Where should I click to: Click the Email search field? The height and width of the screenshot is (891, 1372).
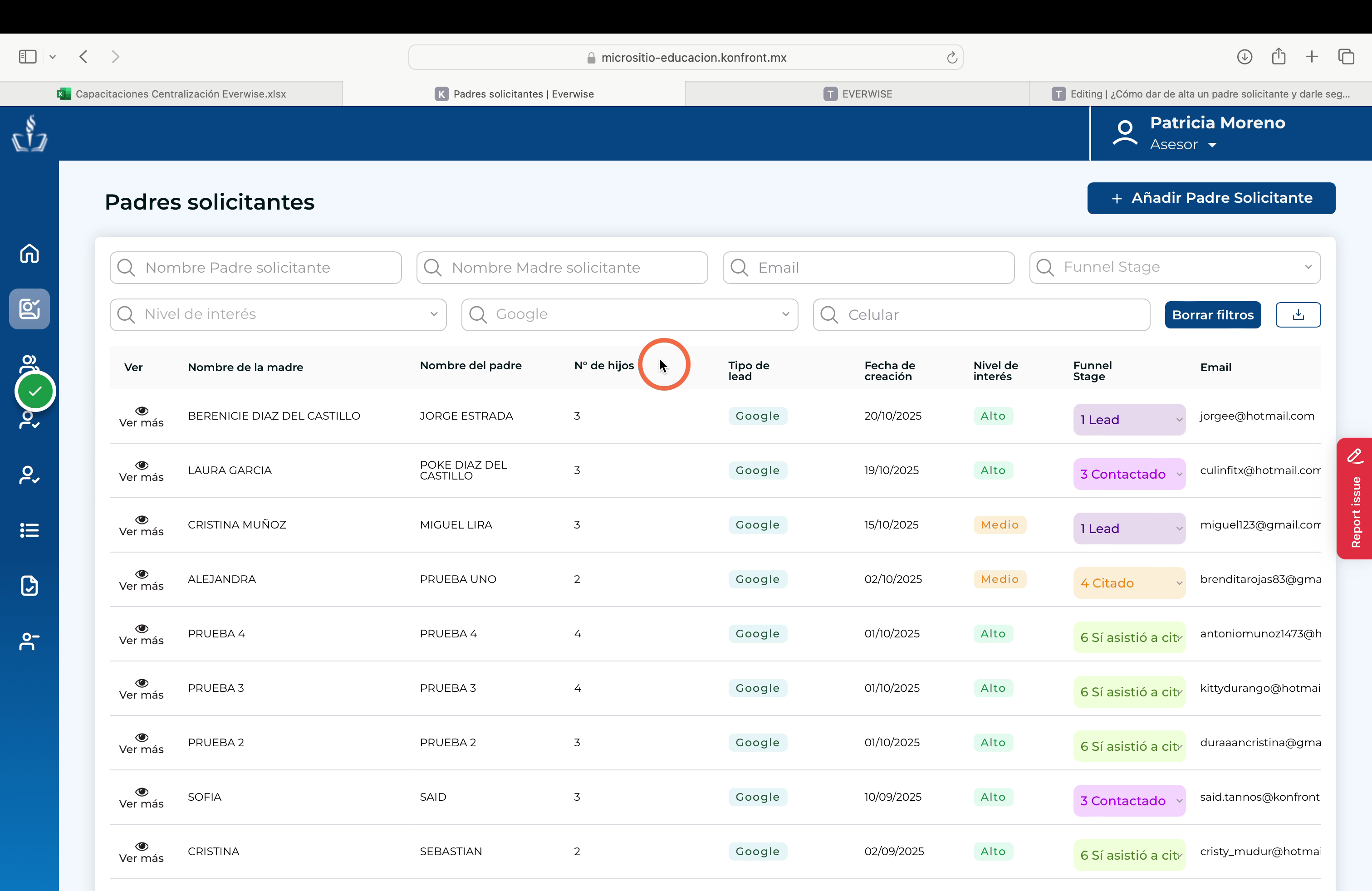[868, 267]
